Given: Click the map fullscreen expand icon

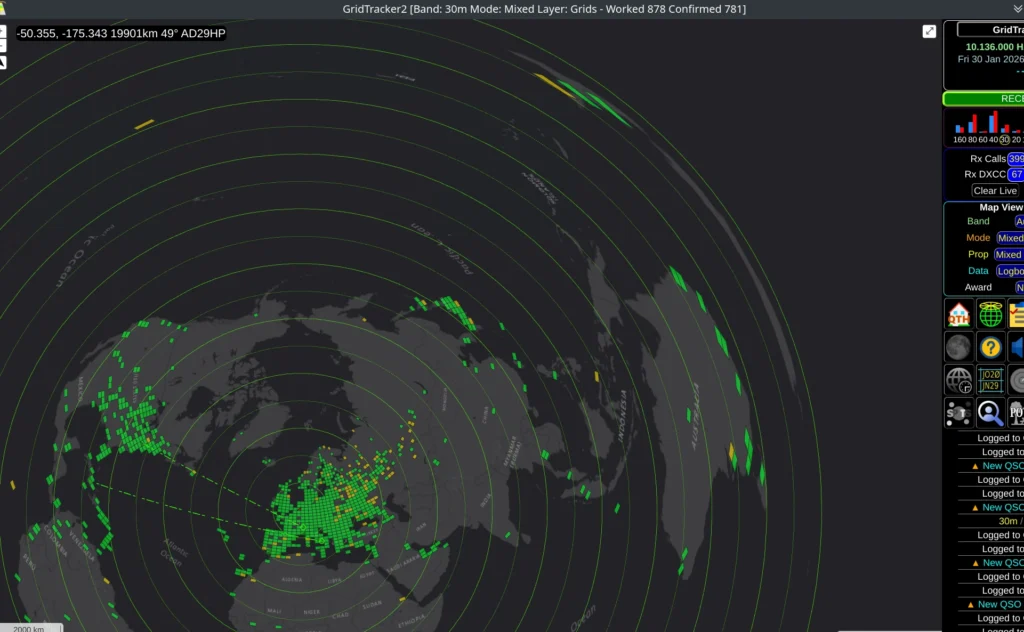Looking at the screenshot, I should tap(929, 32).
